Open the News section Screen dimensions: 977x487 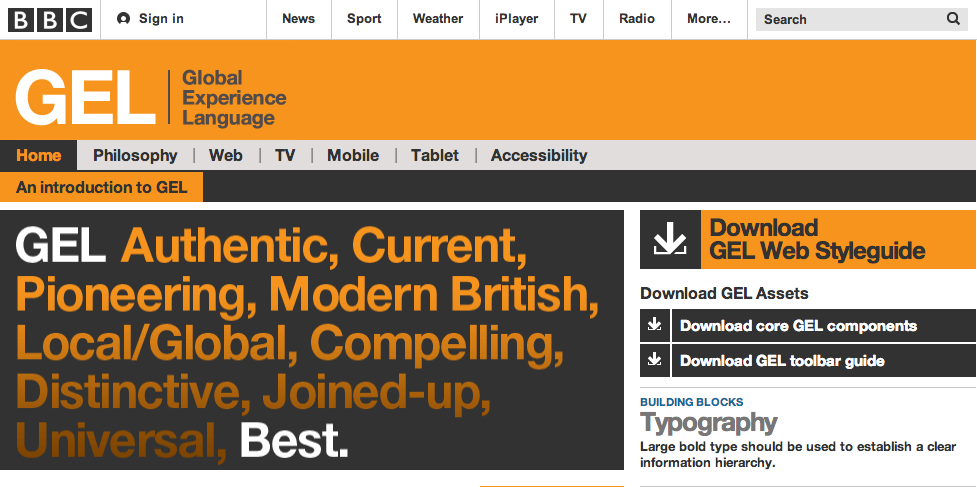[x=298, y=19]
